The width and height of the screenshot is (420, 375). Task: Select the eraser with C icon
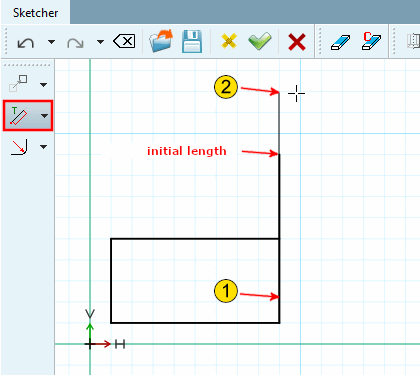[x=371, y=41]
